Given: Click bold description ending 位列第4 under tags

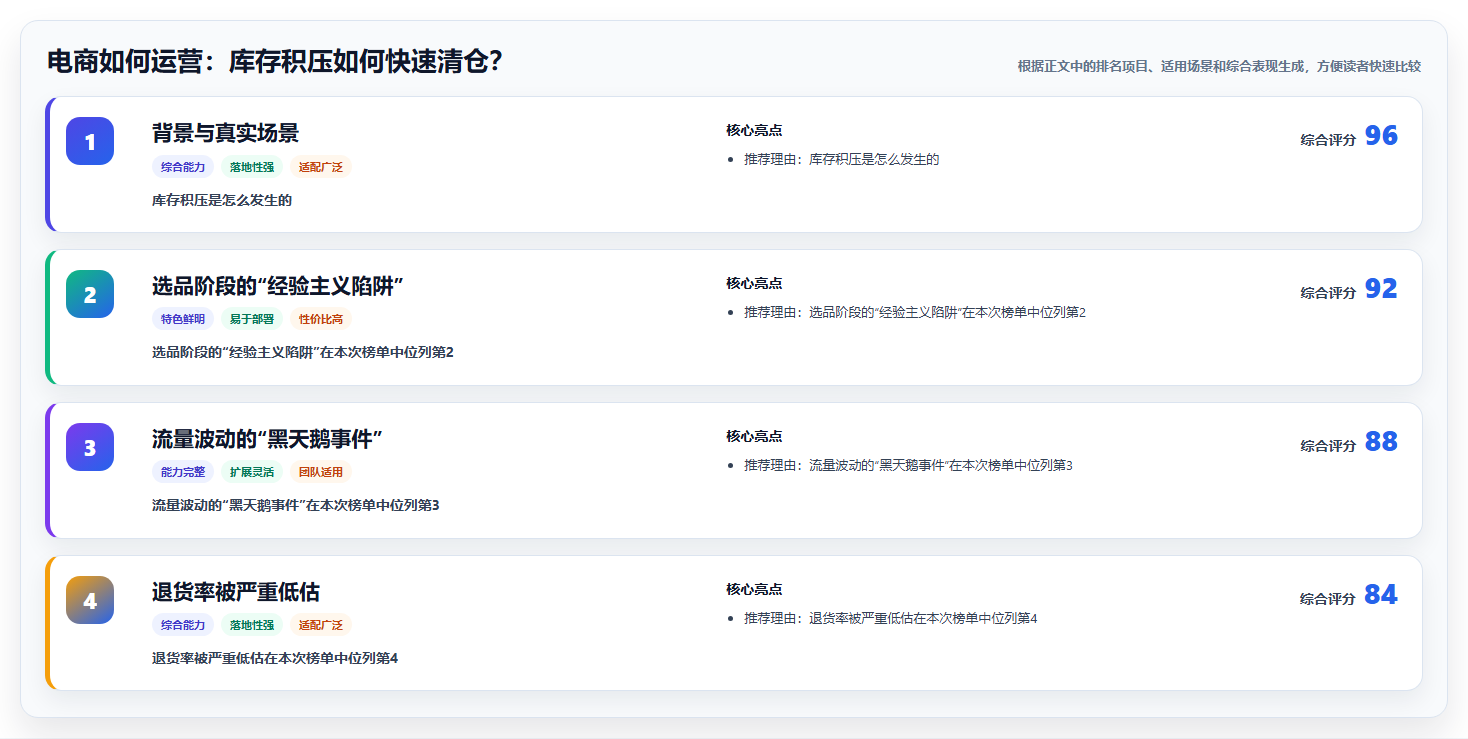Looking at the screenshot, I should (275, 659).
